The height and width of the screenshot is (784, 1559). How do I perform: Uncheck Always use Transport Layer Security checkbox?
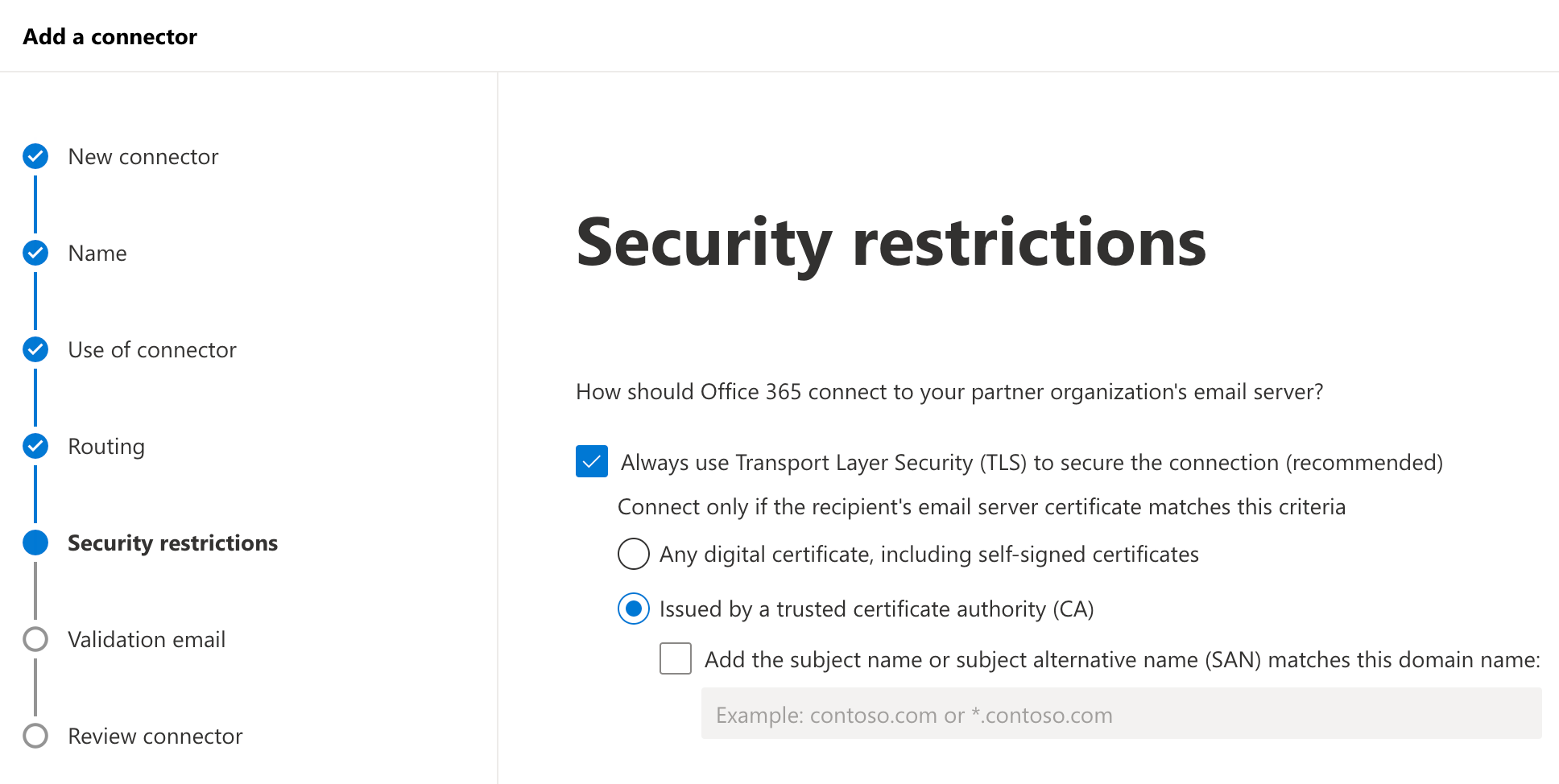(x=592, y=462)
